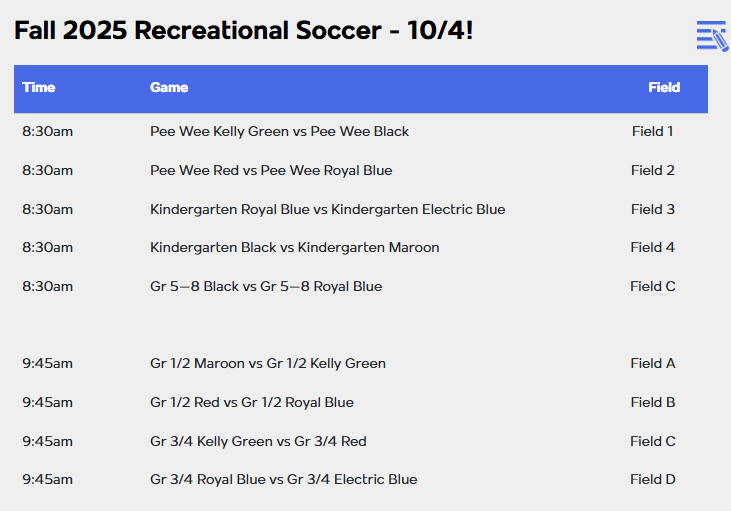Viewport: 731px width, 511px height.
Task: Select Pee Wee Kelly Green vs Black game
Action: [x=279, y=131]
